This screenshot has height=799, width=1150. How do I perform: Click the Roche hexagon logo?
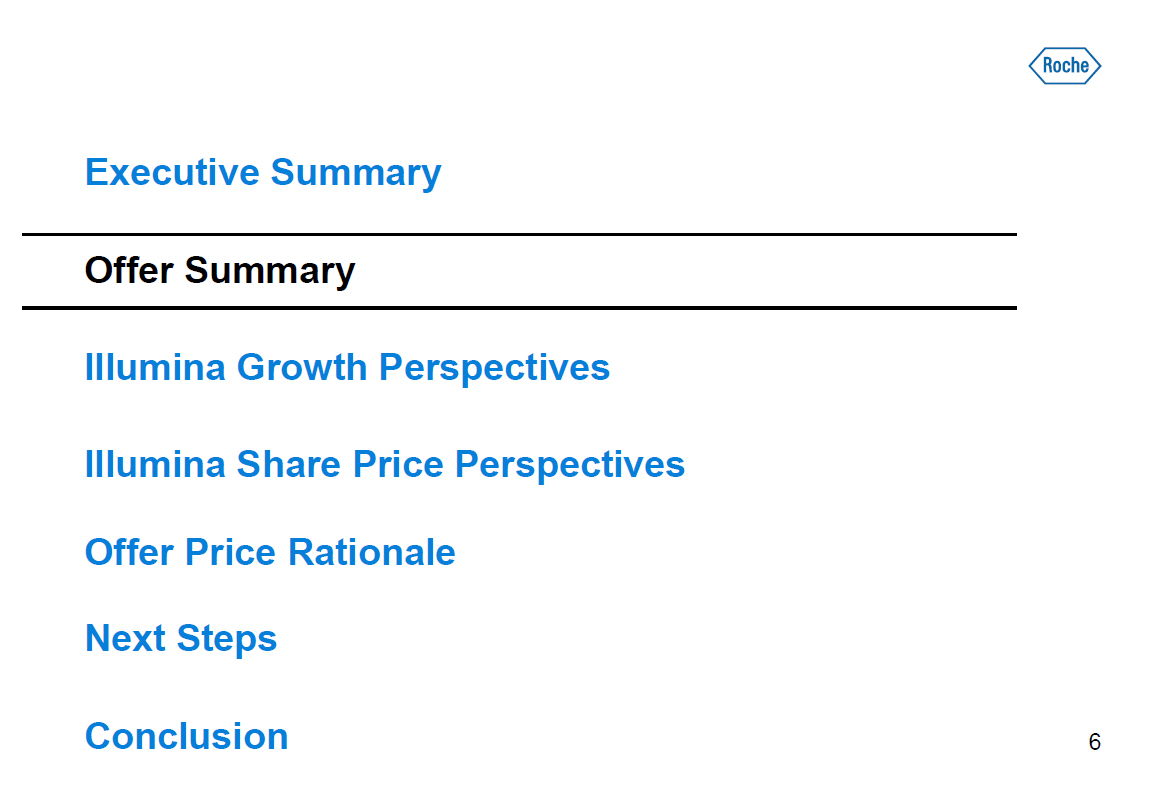click(1064, 66)
